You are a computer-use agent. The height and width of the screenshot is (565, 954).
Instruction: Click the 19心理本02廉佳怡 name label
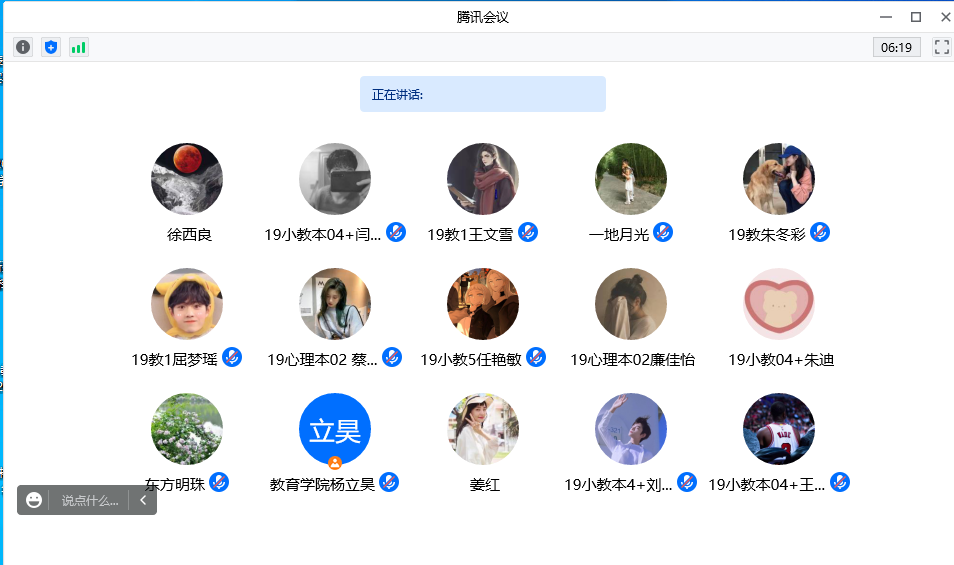(x=632, y=360)
